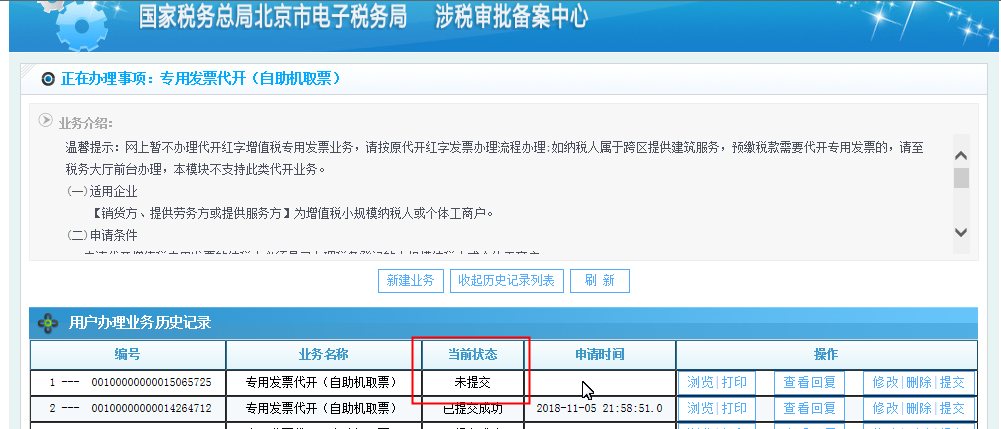Click the intro box scrollbar thumb
The image size is (1001, 429).
coord(961,178)
